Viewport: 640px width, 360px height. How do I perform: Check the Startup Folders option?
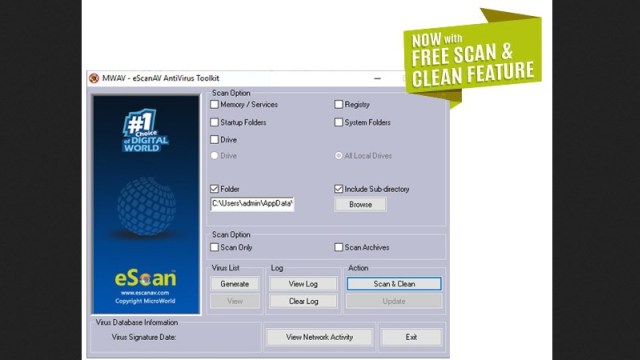(x=214, y=122)
